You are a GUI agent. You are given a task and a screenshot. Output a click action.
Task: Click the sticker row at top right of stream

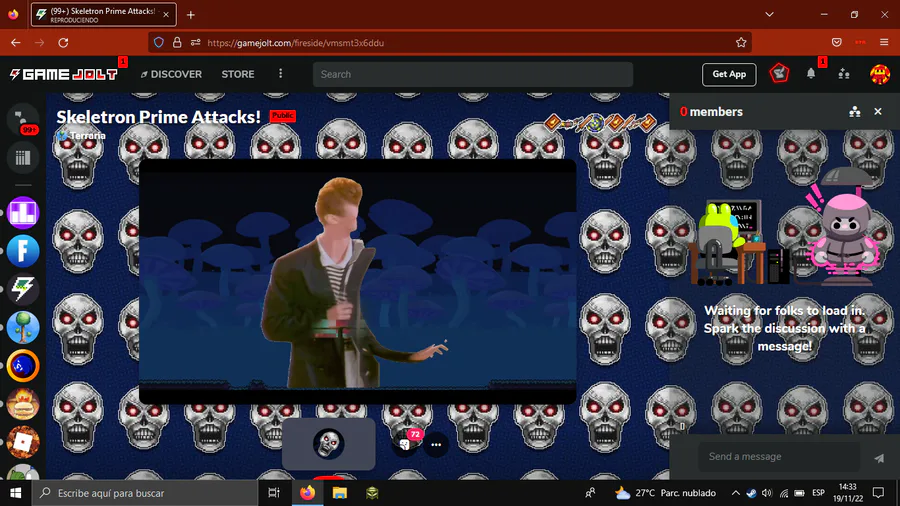pyautogui.click(x=600, y=122)
